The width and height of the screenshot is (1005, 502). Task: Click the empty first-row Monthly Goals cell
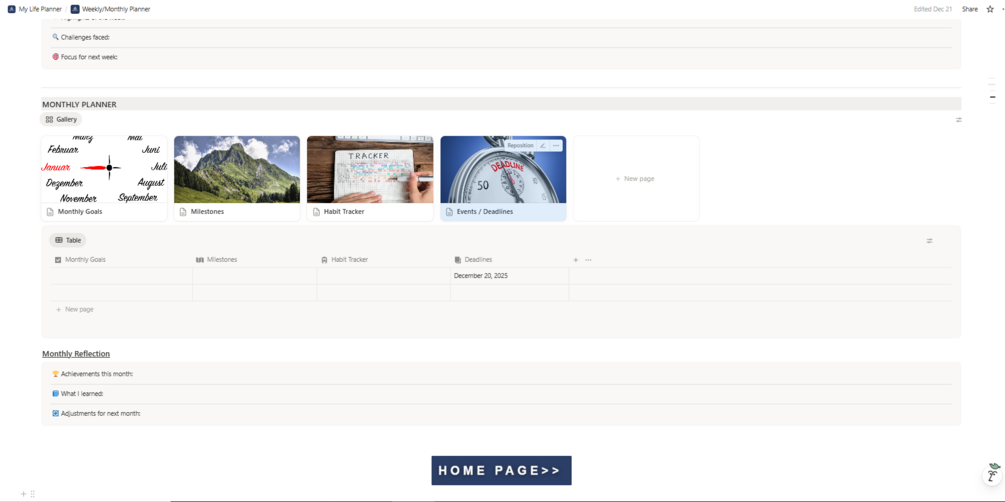122,276
